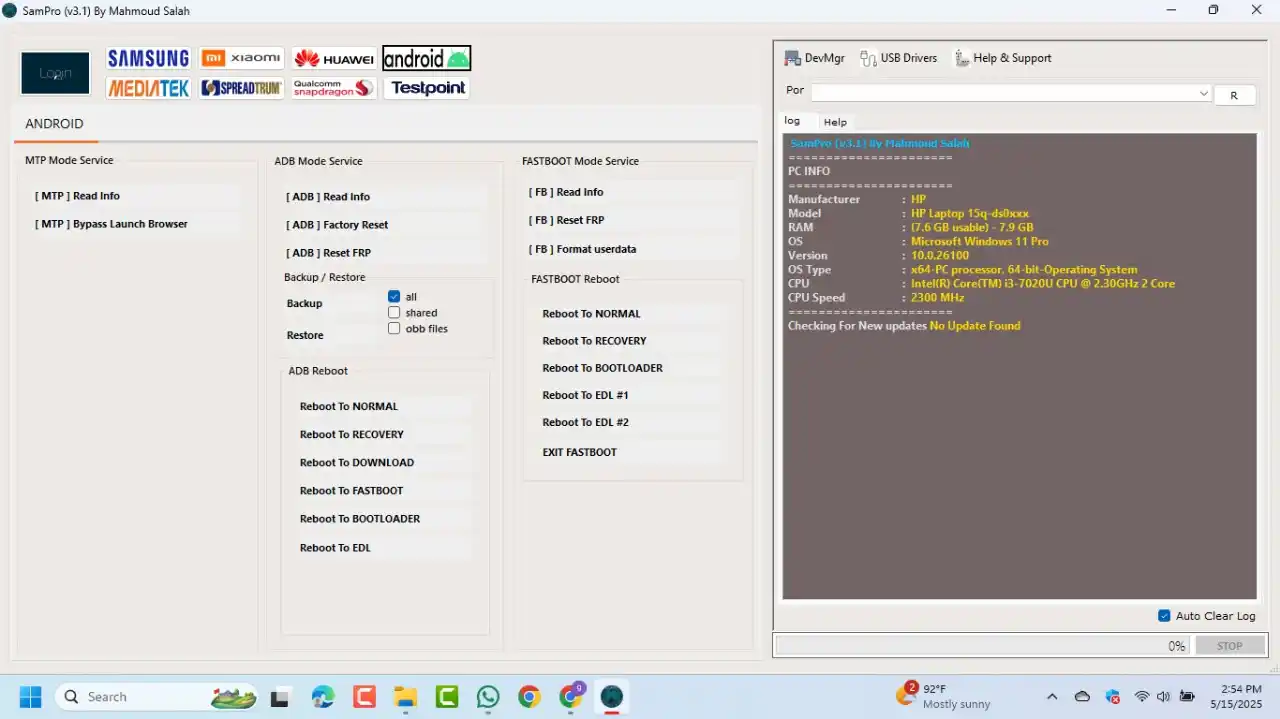The image size is (1280, 719).
Task: Click the R refresh port button
Action: pyautogui.click(x=1234, y=95)
